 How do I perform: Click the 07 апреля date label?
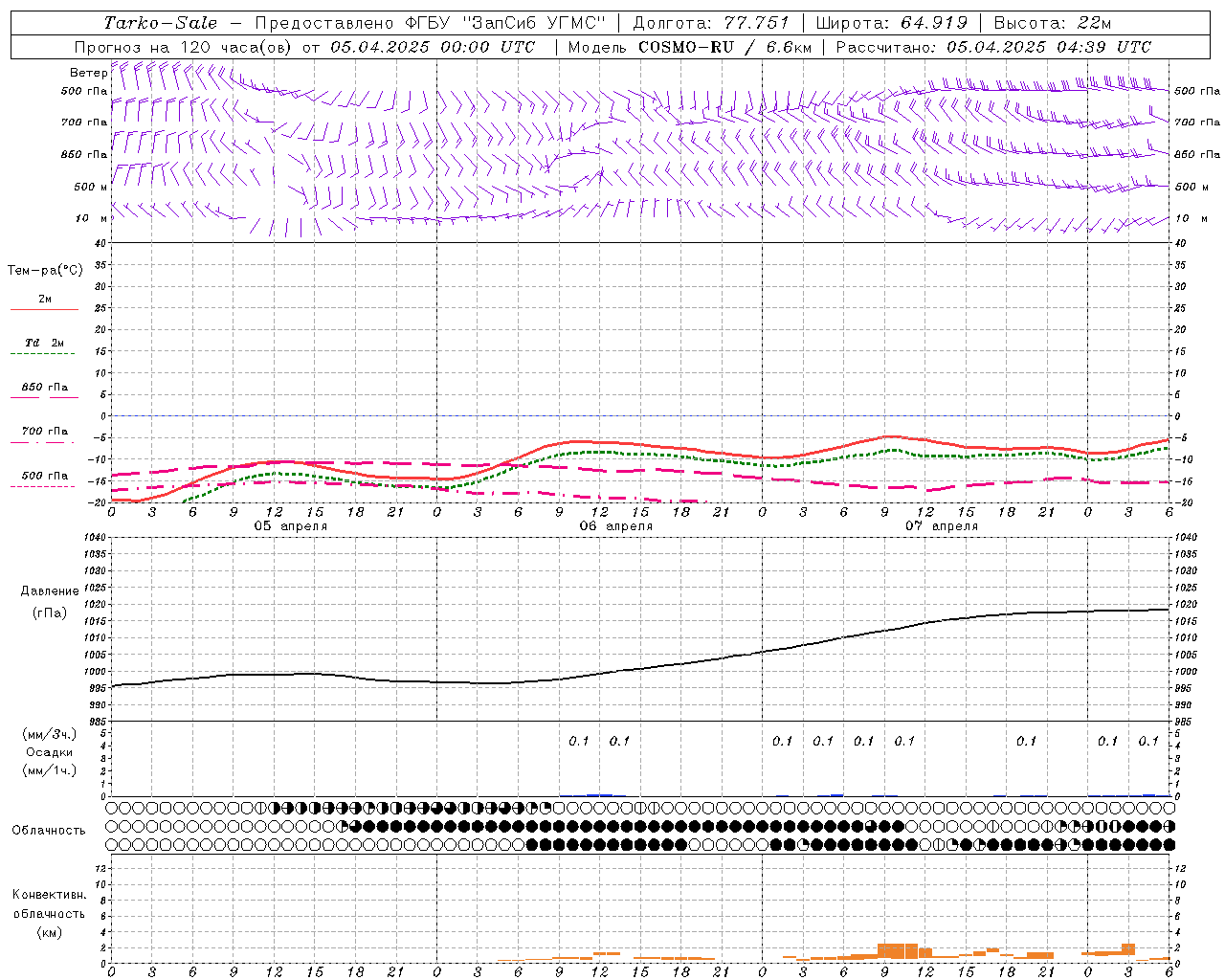(942, 526)
